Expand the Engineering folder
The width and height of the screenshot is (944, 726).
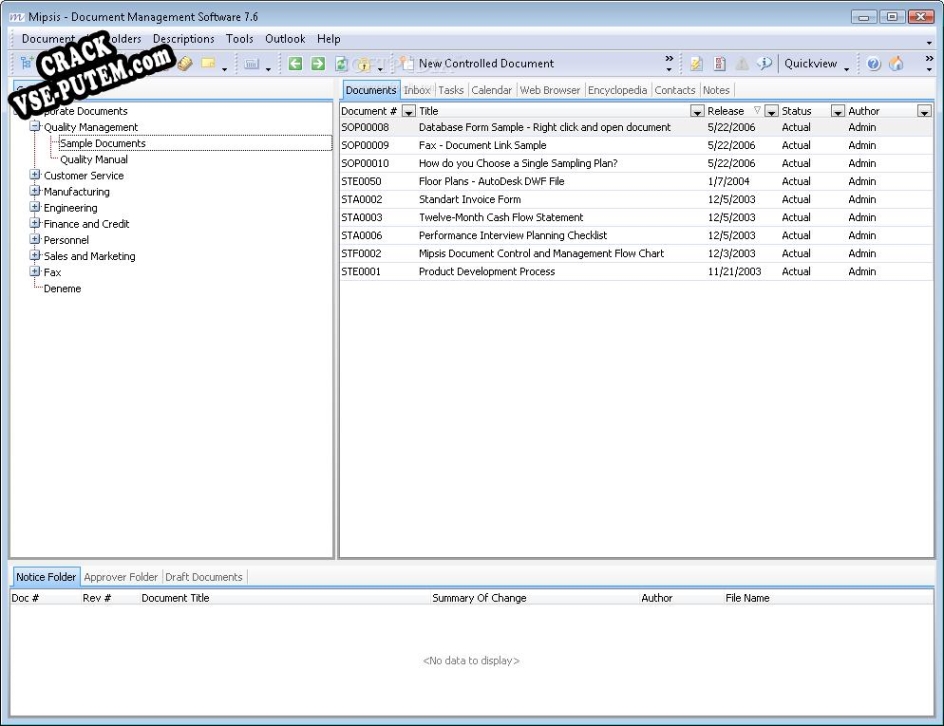[35, 207]
